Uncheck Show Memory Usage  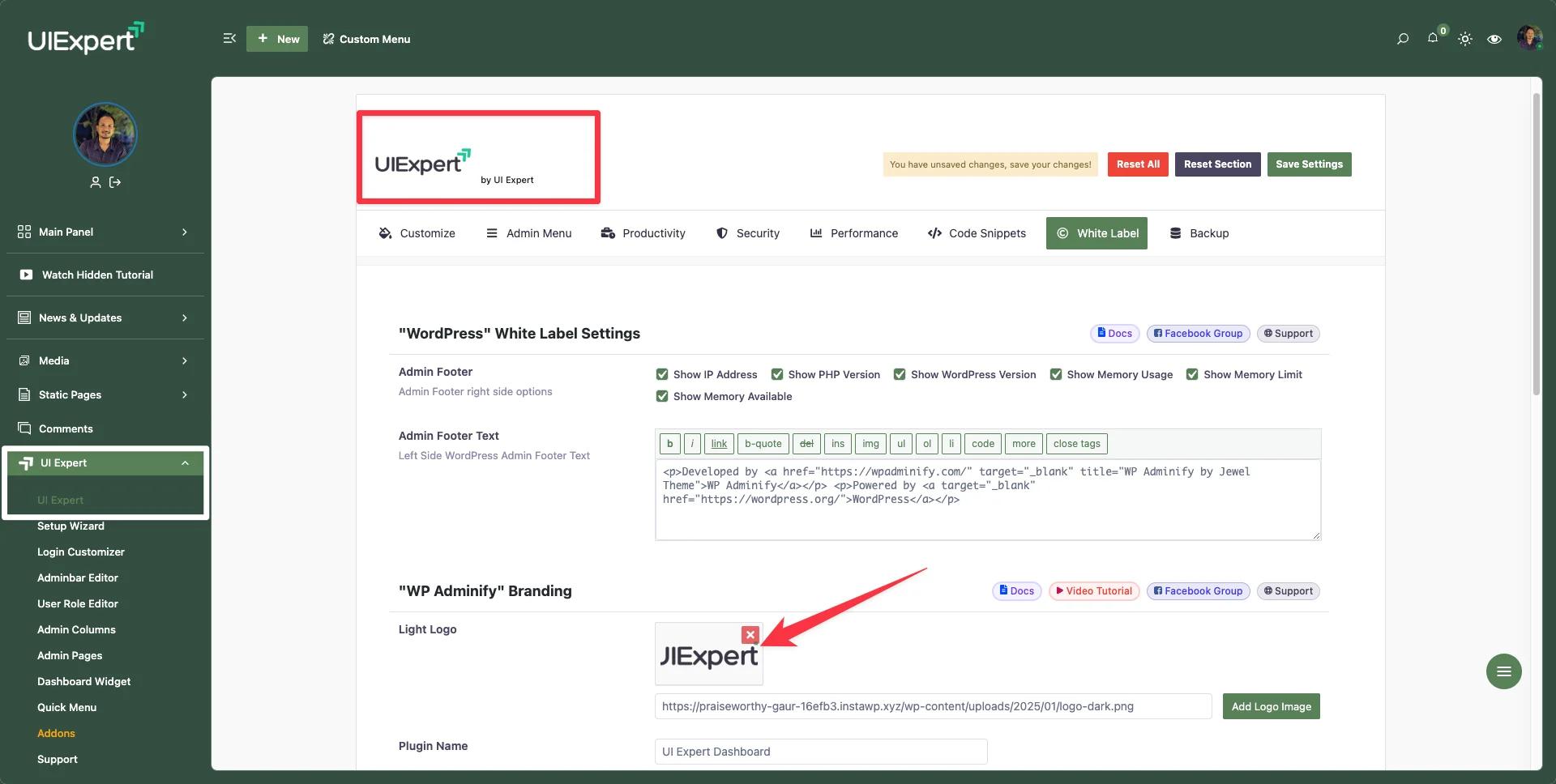1056,374
